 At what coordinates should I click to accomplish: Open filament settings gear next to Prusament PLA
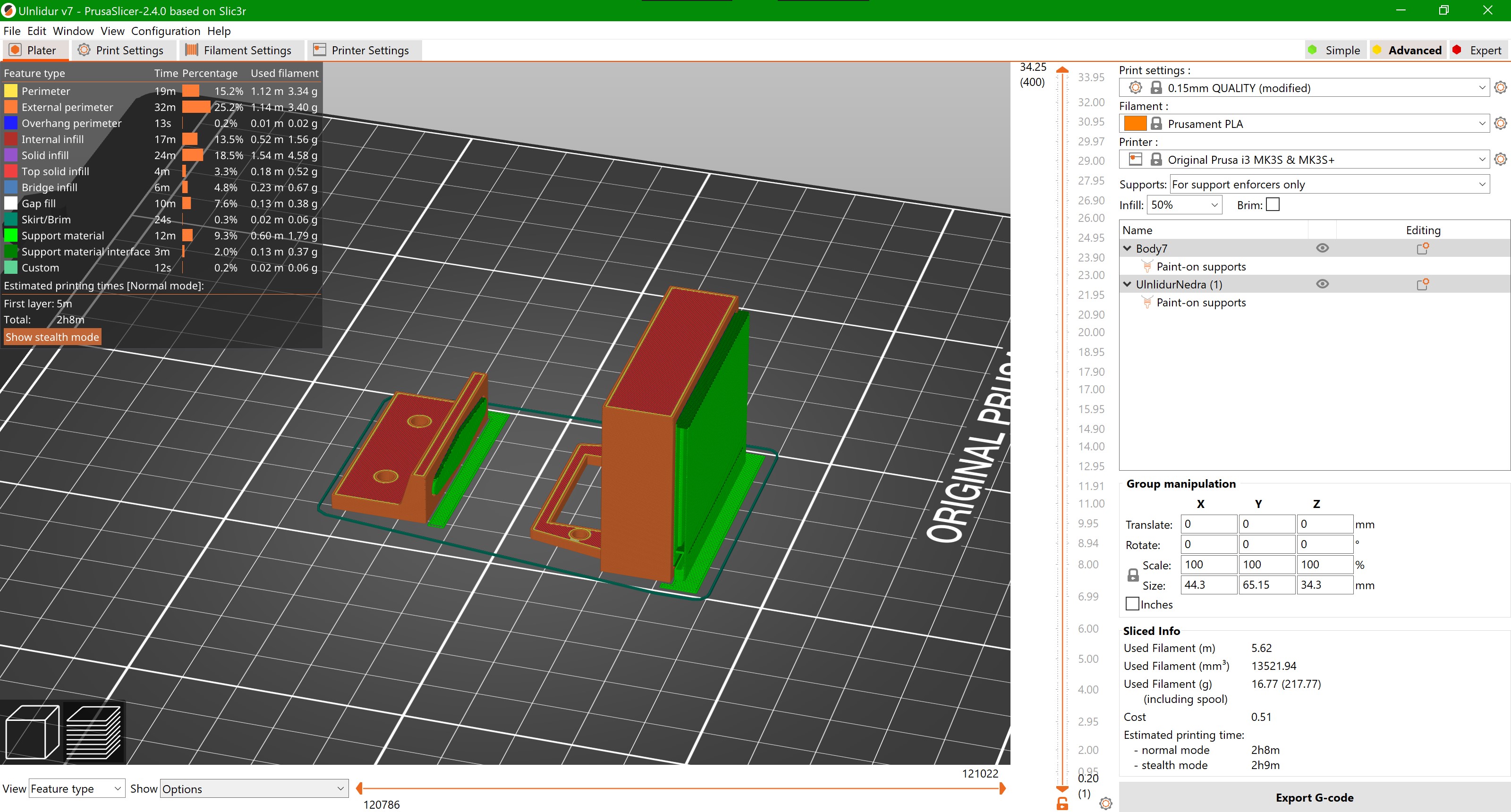(x=1501, y=123)
